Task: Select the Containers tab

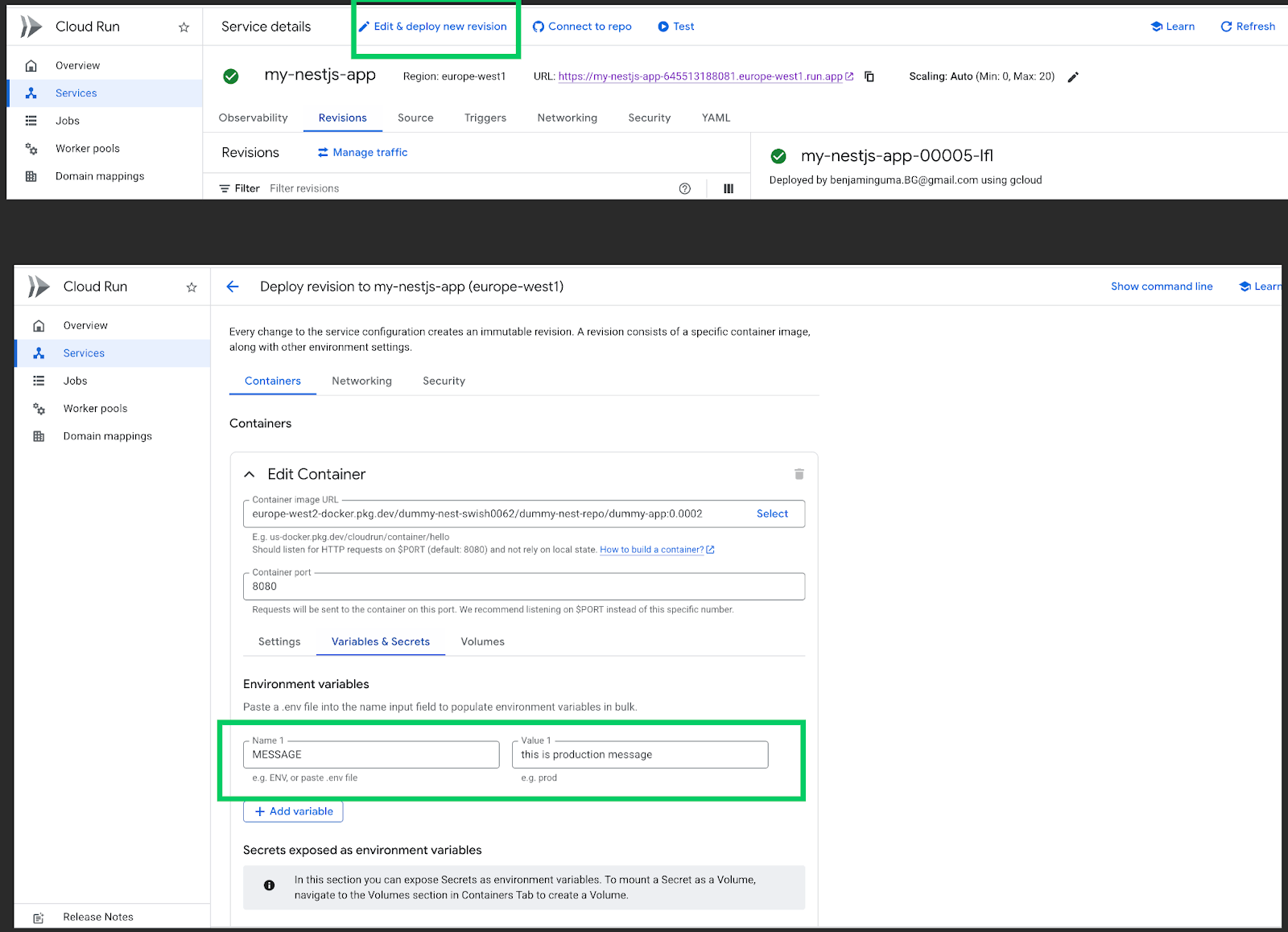Action: tap(273, 381)
